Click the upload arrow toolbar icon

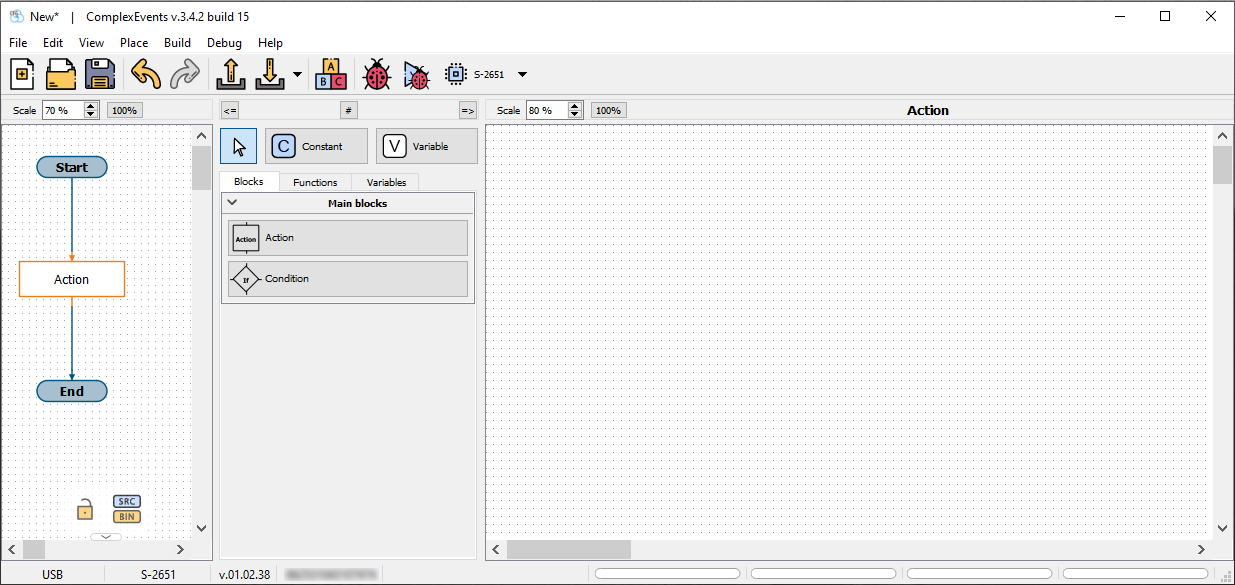(231, 75)
